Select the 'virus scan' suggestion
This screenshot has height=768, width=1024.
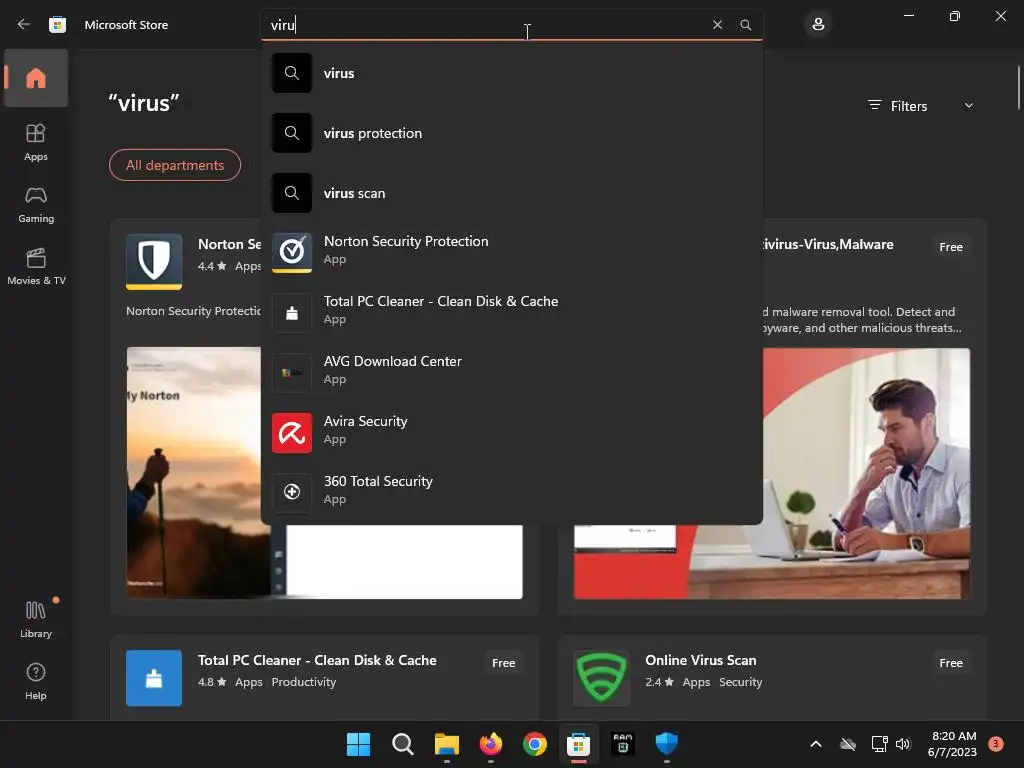[x=511, y=193]
